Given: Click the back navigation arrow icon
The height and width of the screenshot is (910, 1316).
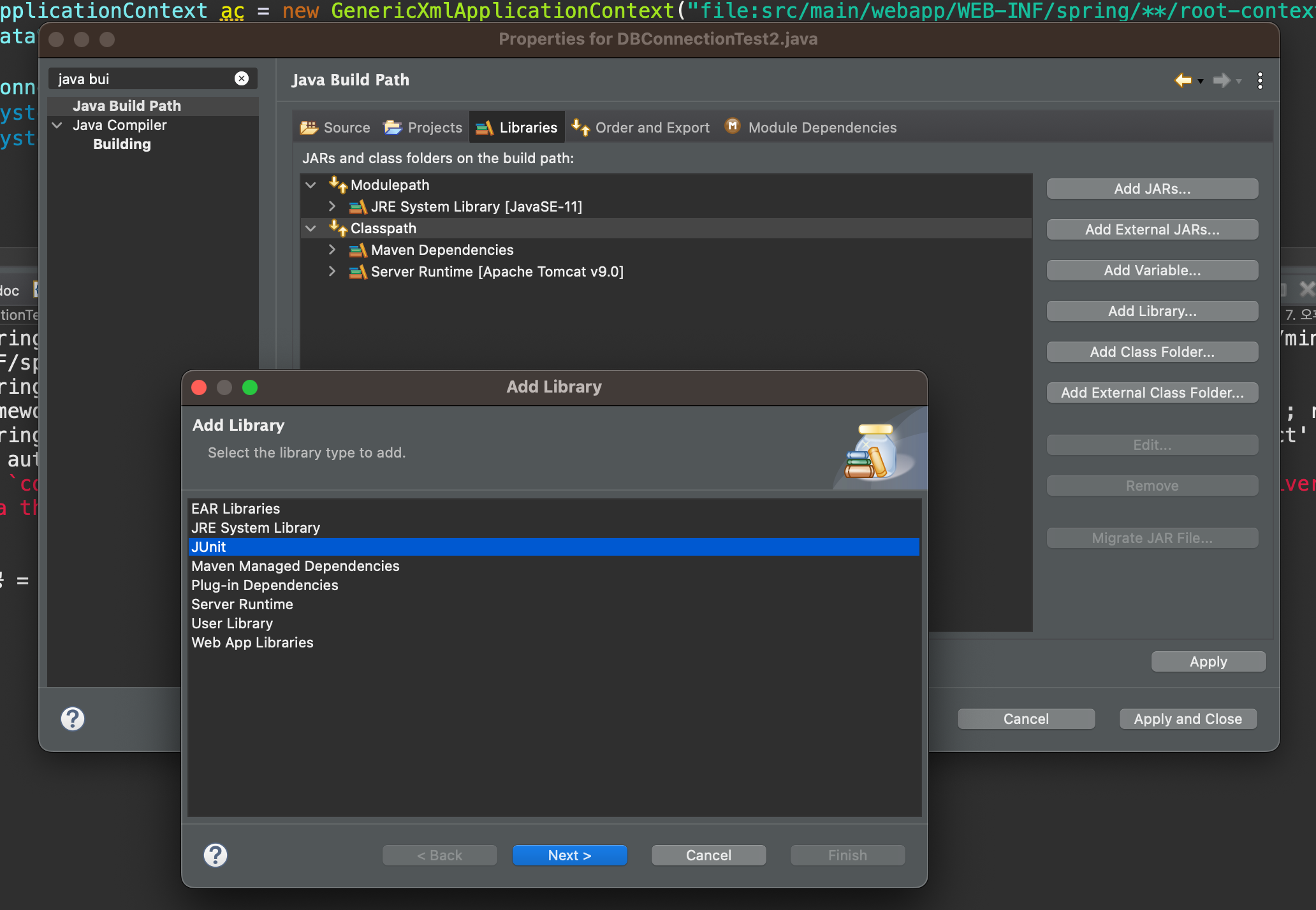Looking at the screenshot, I should coord(1183,80).
